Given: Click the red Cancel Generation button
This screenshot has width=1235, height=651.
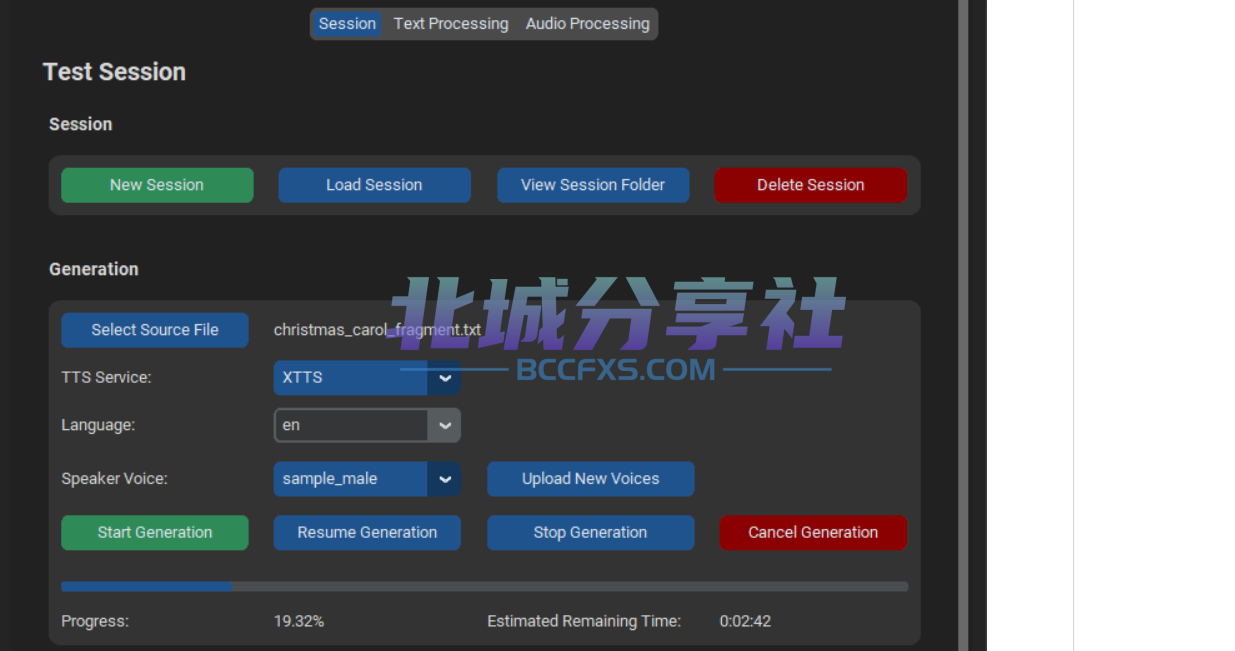Looking at the screenshot, I should point(813,533).
